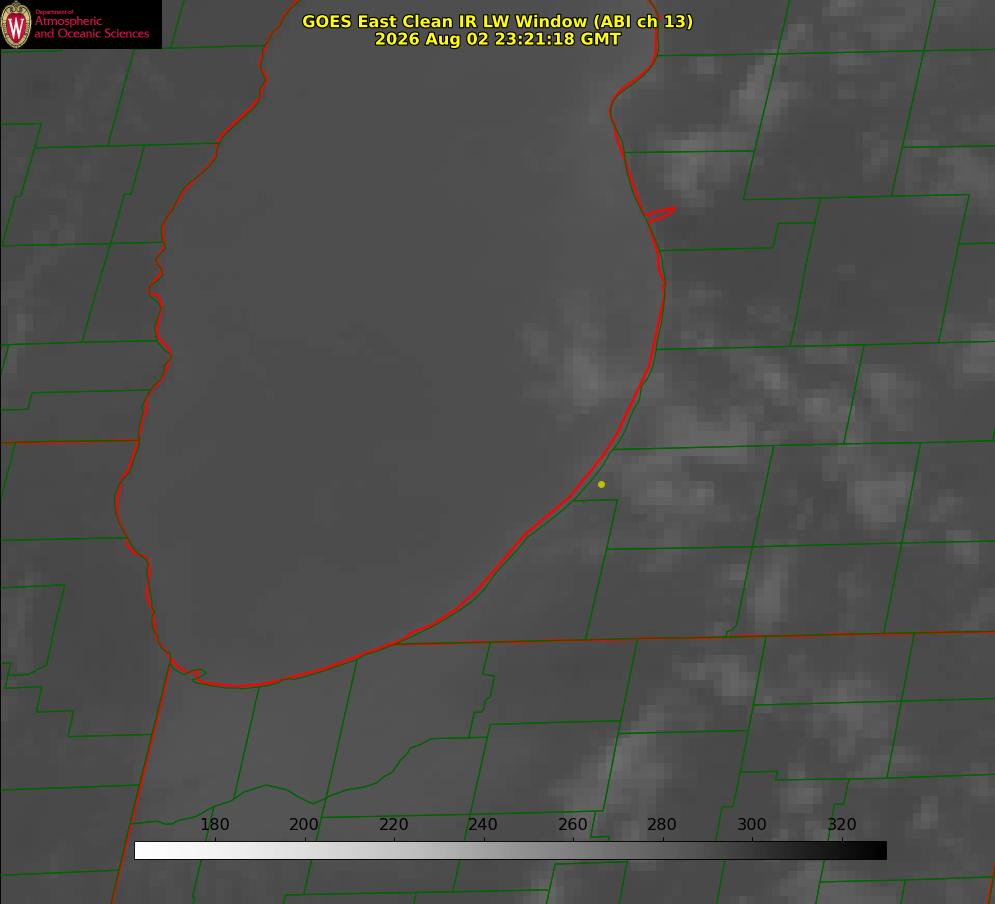Select the 280 colorbar tick label
This screenshot has width=995, height=904.
pyautogui.click(x=662, y=824)
